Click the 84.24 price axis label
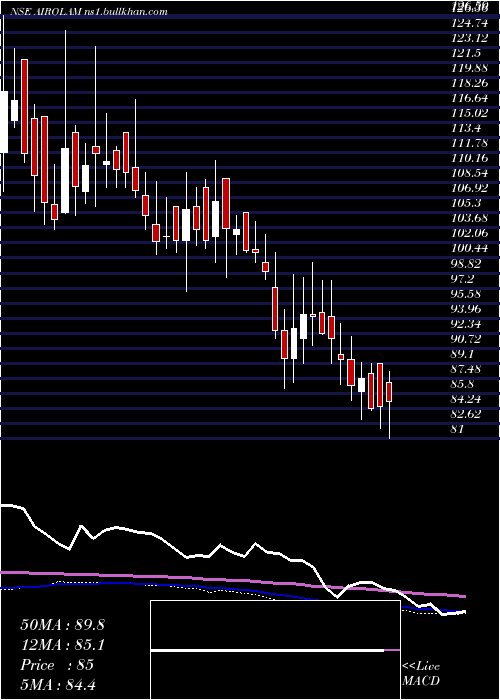The width and height of the screenshot is (500, 700). click(x=466, y=399)
